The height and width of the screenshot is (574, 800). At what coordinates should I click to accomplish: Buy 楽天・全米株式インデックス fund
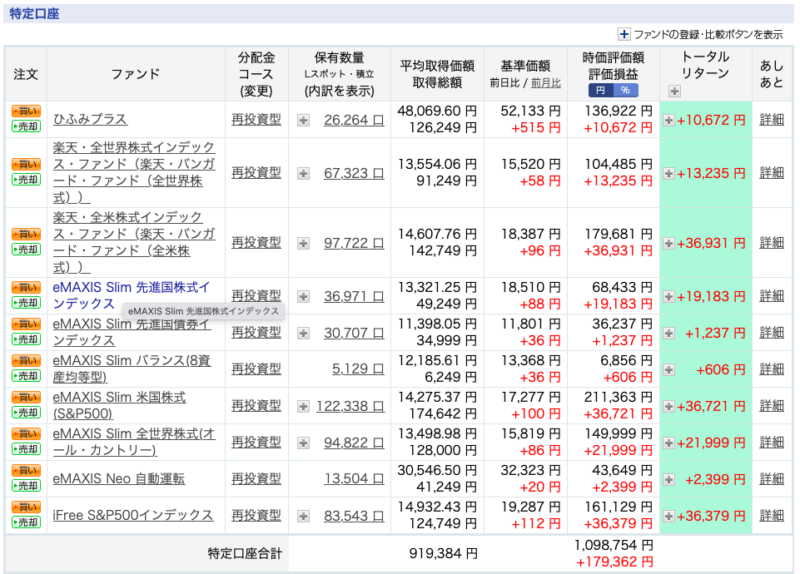[x=26, y=235]
